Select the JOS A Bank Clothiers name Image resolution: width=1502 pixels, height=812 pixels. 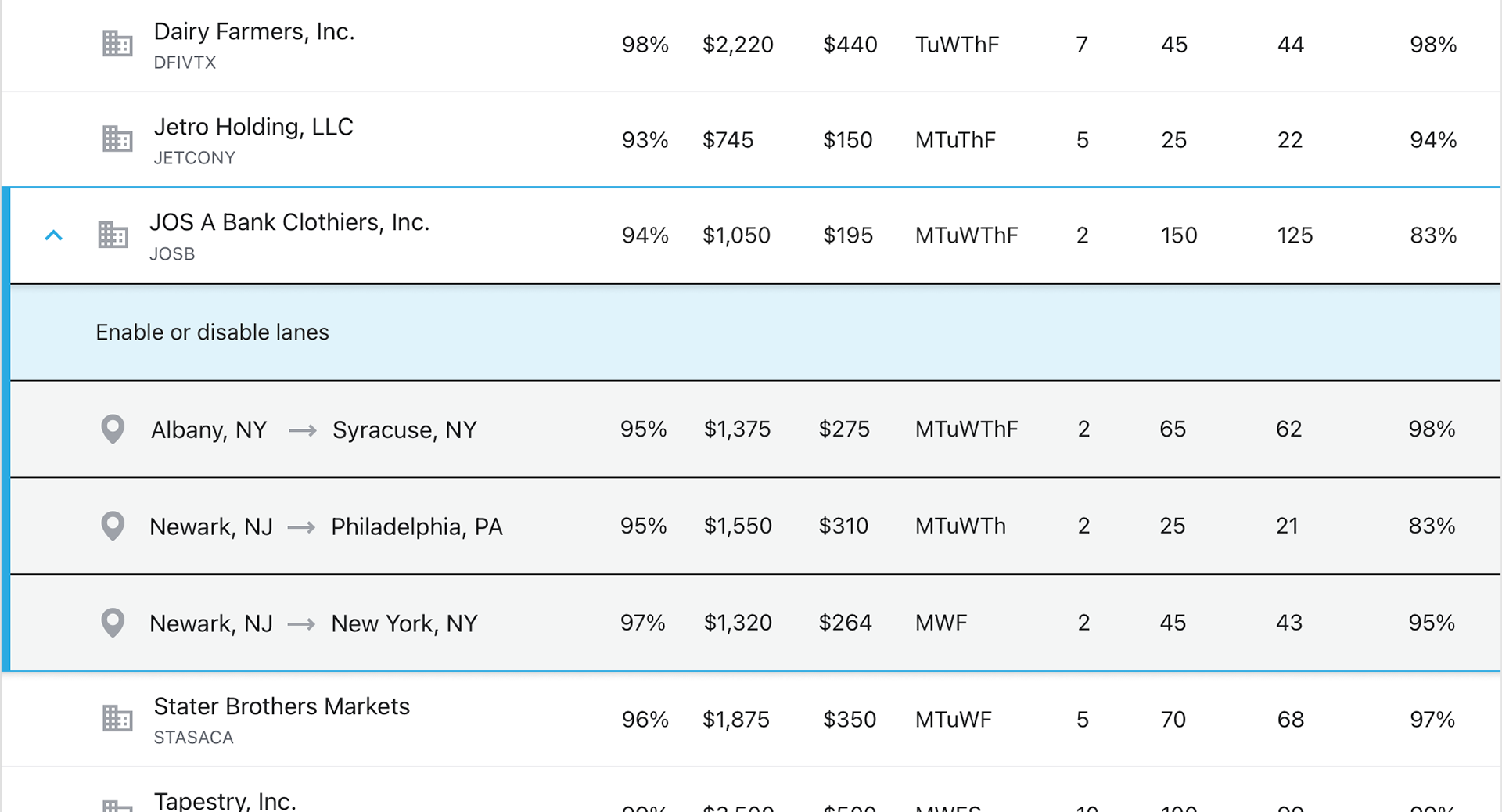coord(289,222)
